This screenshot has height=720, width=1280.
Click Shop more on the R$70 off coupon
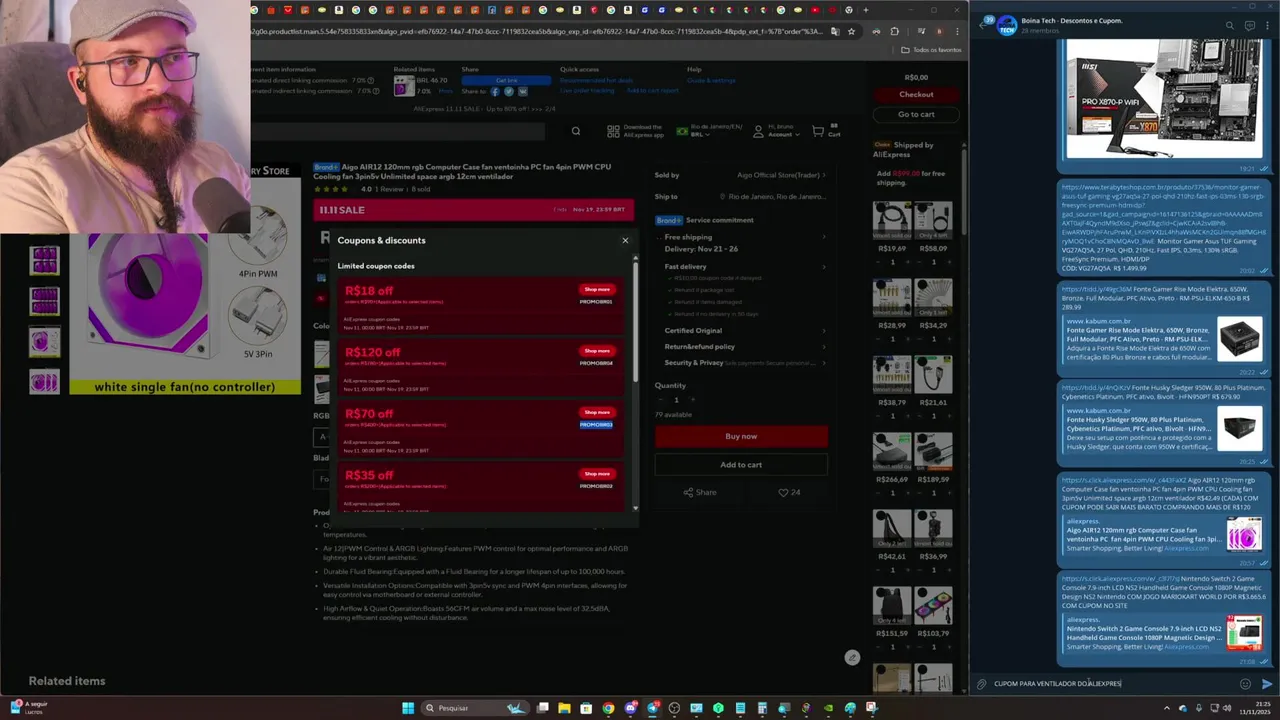click(x=597, y=412)
